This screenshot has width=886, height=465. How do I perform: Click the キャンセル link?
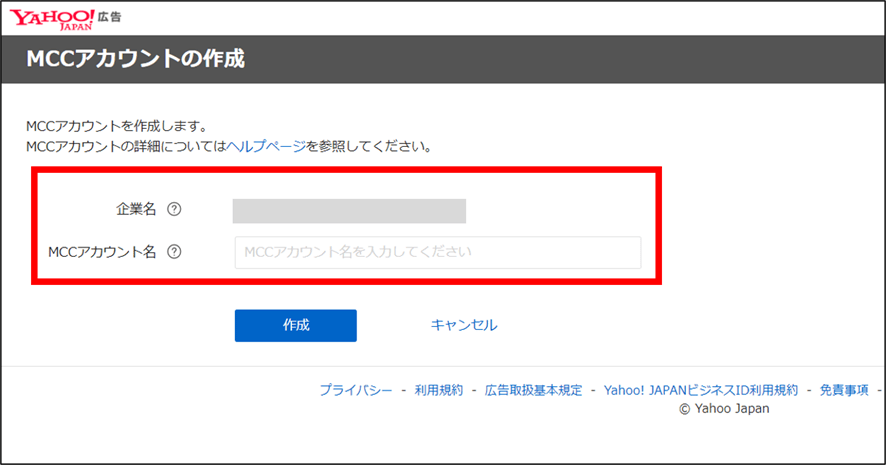click(464, 325)
